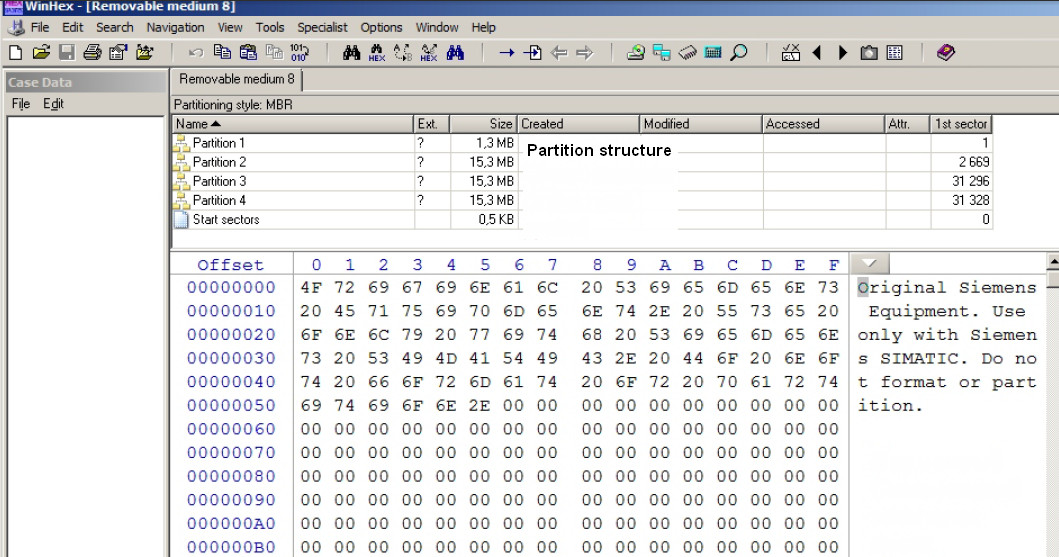Image resolution: width=1059 pixels, height=557 pixels.
Task: Select the Partition 1 row
Action: pos(582,143)
